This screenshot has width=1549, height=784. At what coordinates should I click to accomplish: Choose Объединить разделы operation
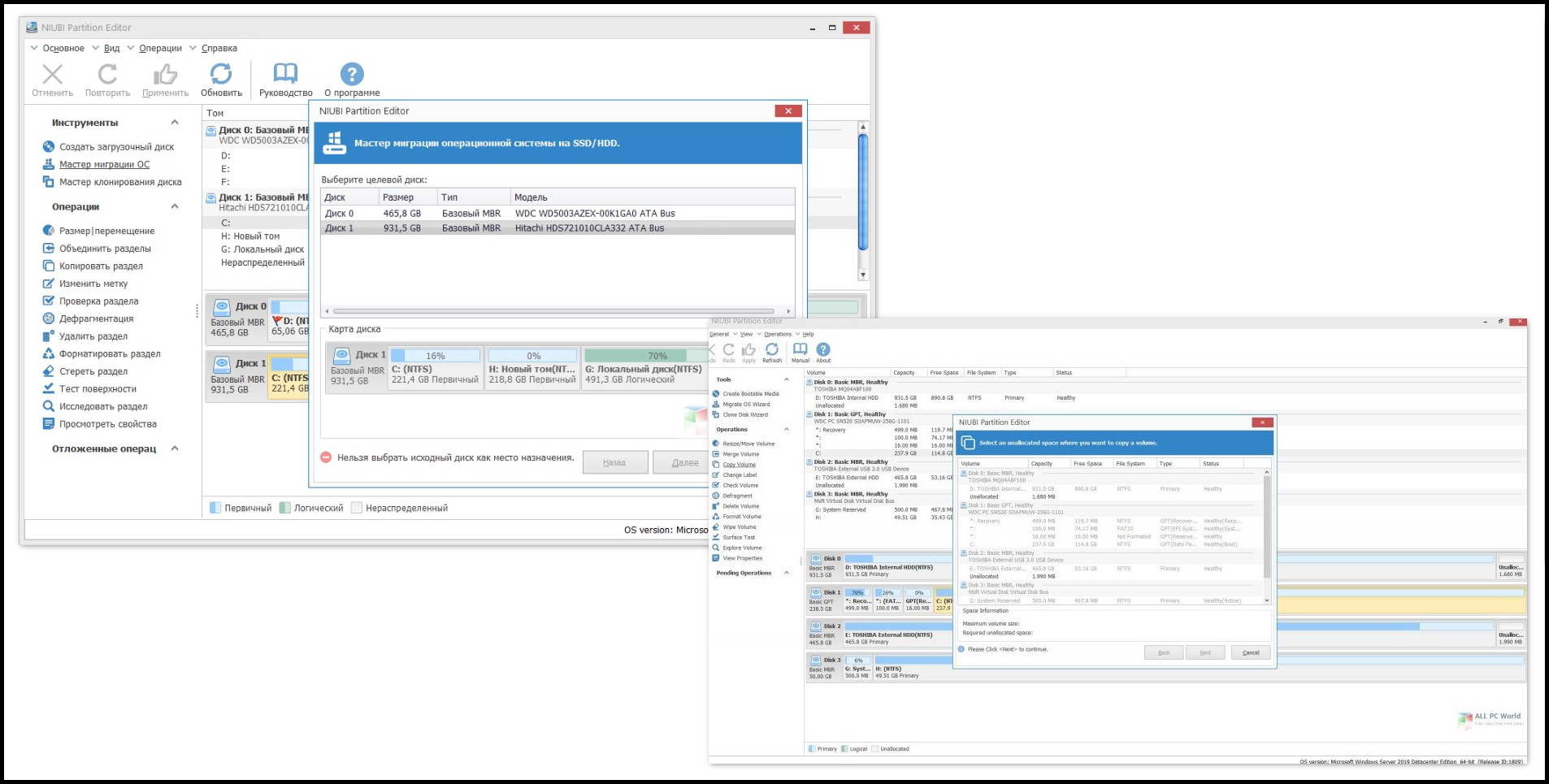[x=105, y=249]
